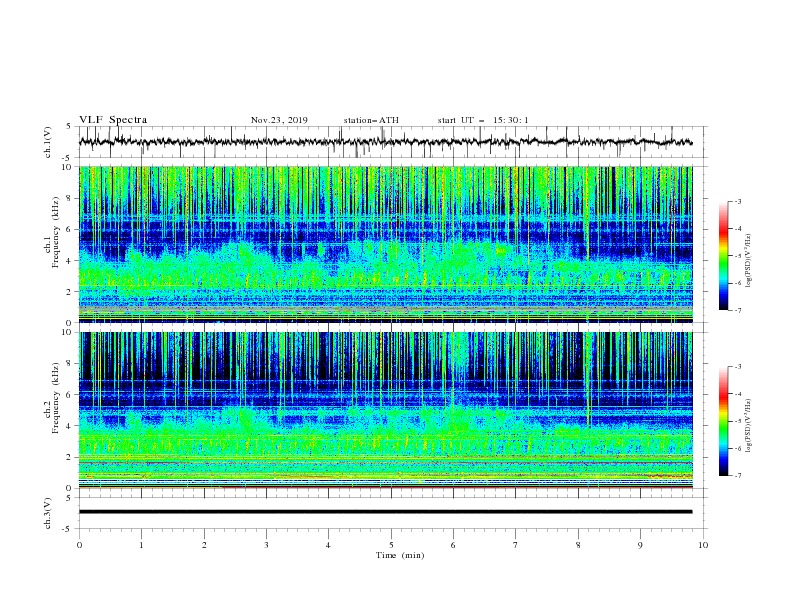Click time axis tick label "9"
Viewport: 792px width, 612px height.
click(x=640, y=545)
